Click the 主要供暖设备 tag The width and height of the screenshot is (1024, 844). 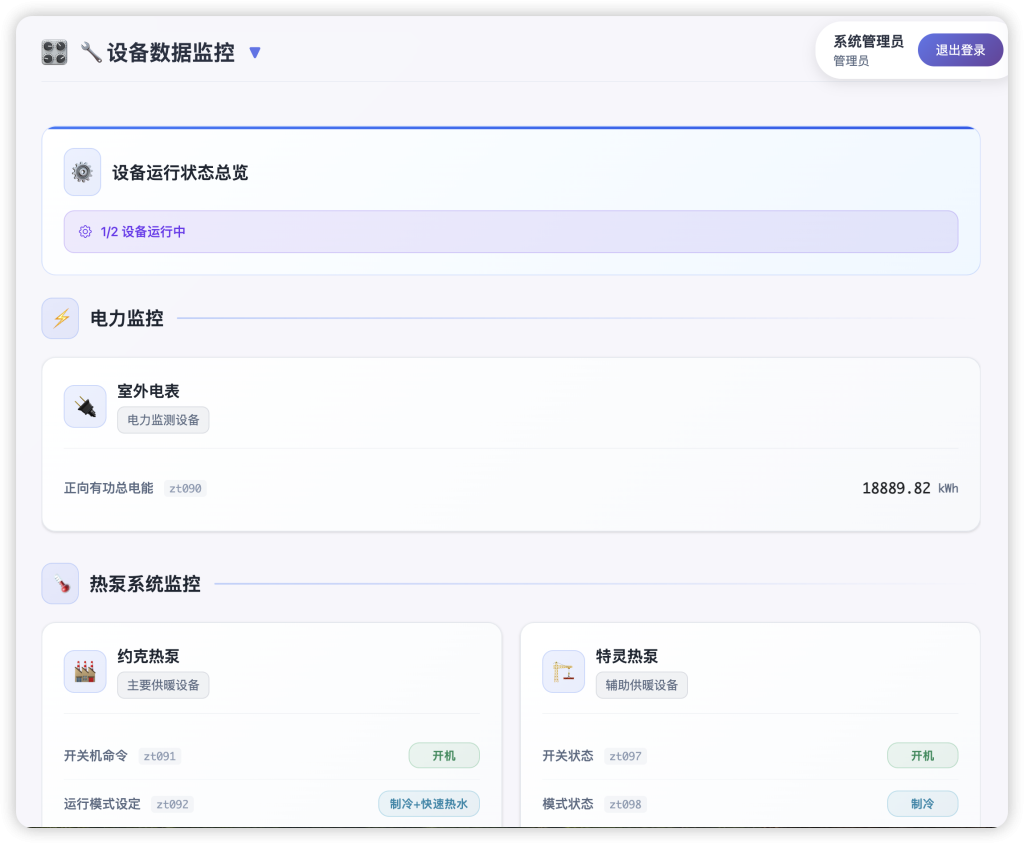click(163, 685)
